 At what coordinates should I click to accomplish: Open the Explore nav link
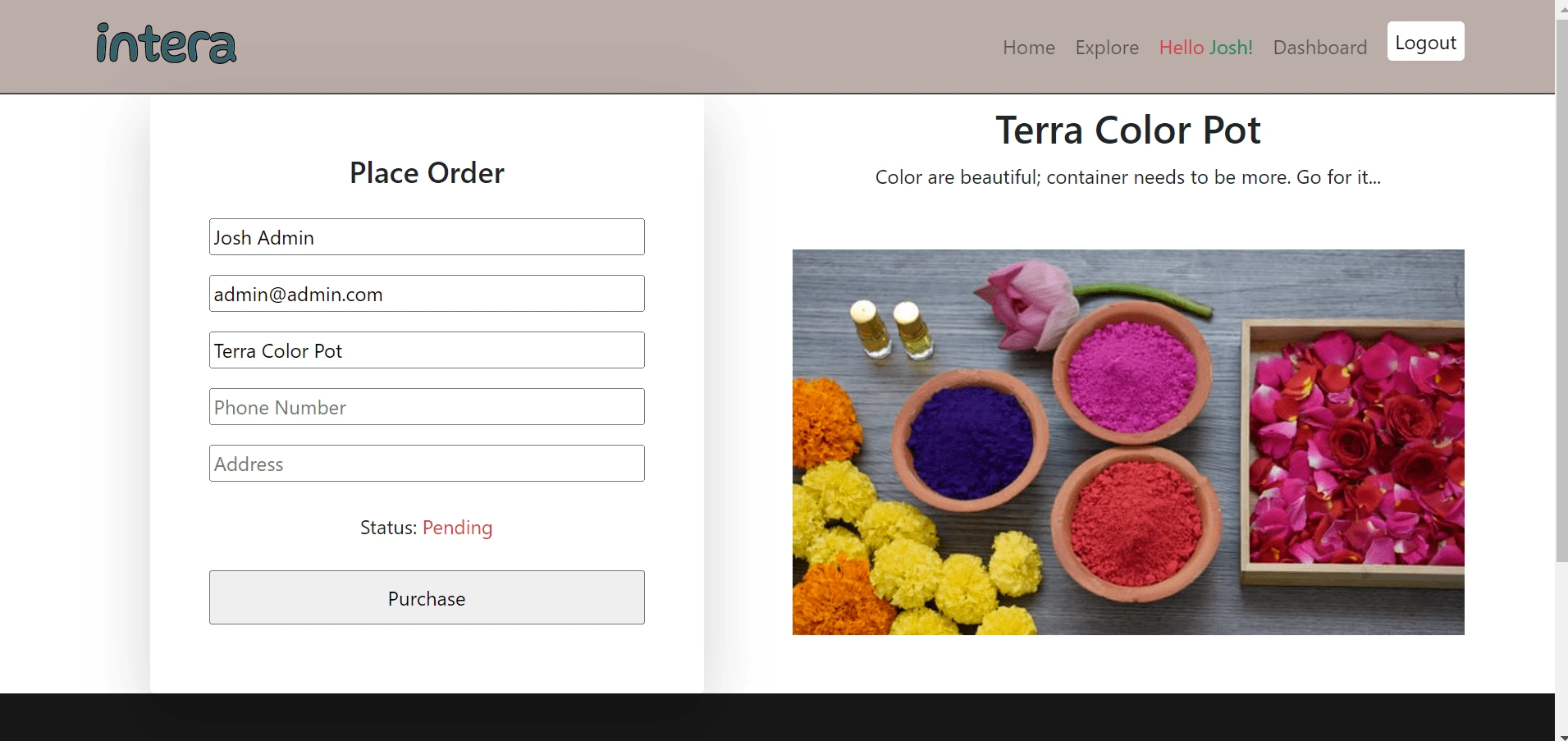point(1107,48)
